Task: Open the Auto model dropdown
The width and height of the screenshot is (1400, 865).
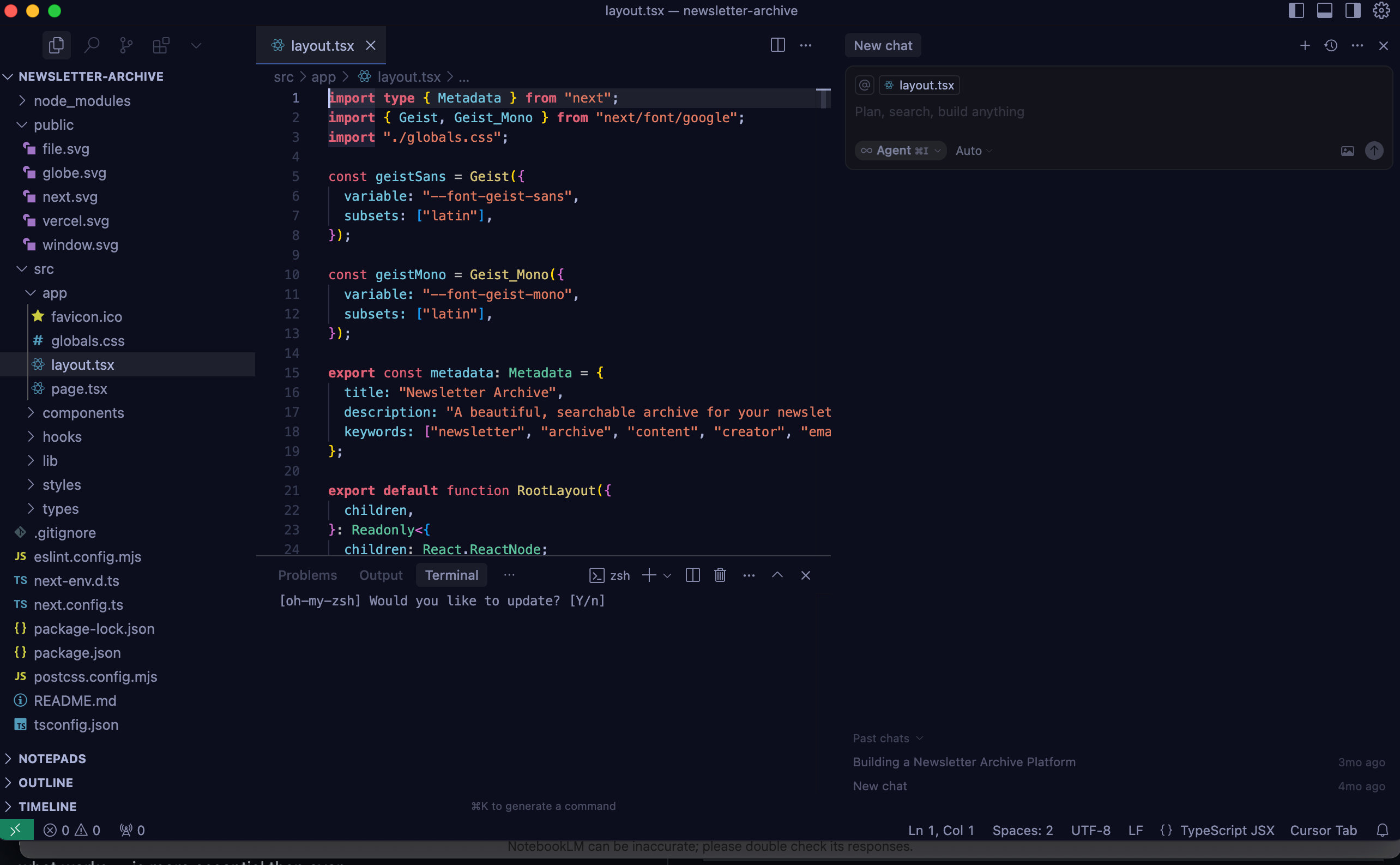Action: [973, 151]
